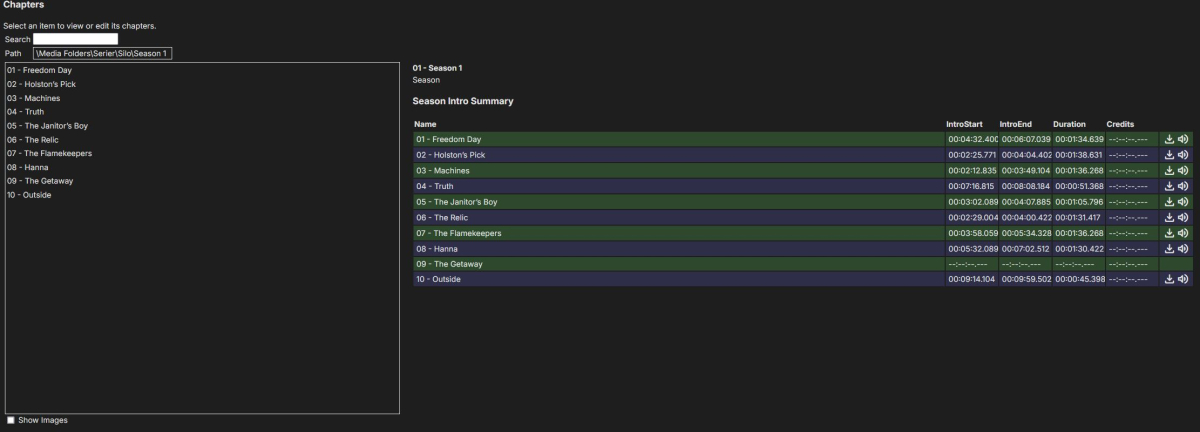Click download icon for The Janitor's Boy row
This screenshot has width=1200, height=432.
click(1170, 202)
